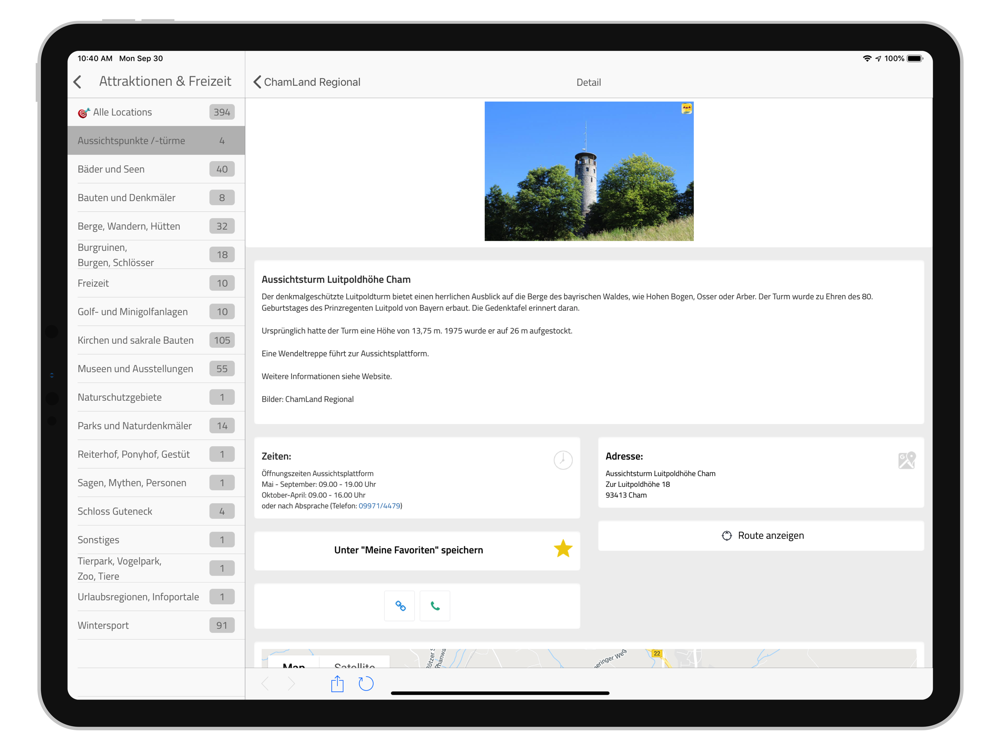Open Schloss Guteneck category
Viewport: 1000px width, 750px height.
tap(156, 511)
